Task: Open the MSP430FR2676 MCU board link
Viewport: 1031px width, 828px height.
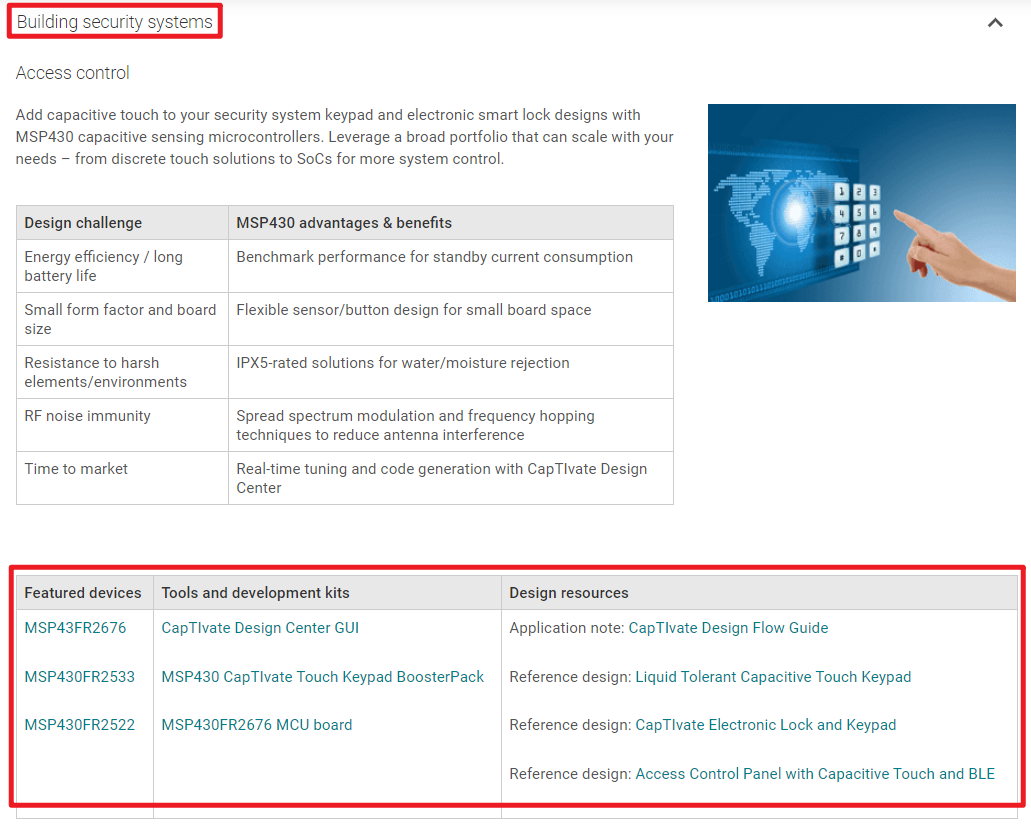Action: (x=256, y=725)
